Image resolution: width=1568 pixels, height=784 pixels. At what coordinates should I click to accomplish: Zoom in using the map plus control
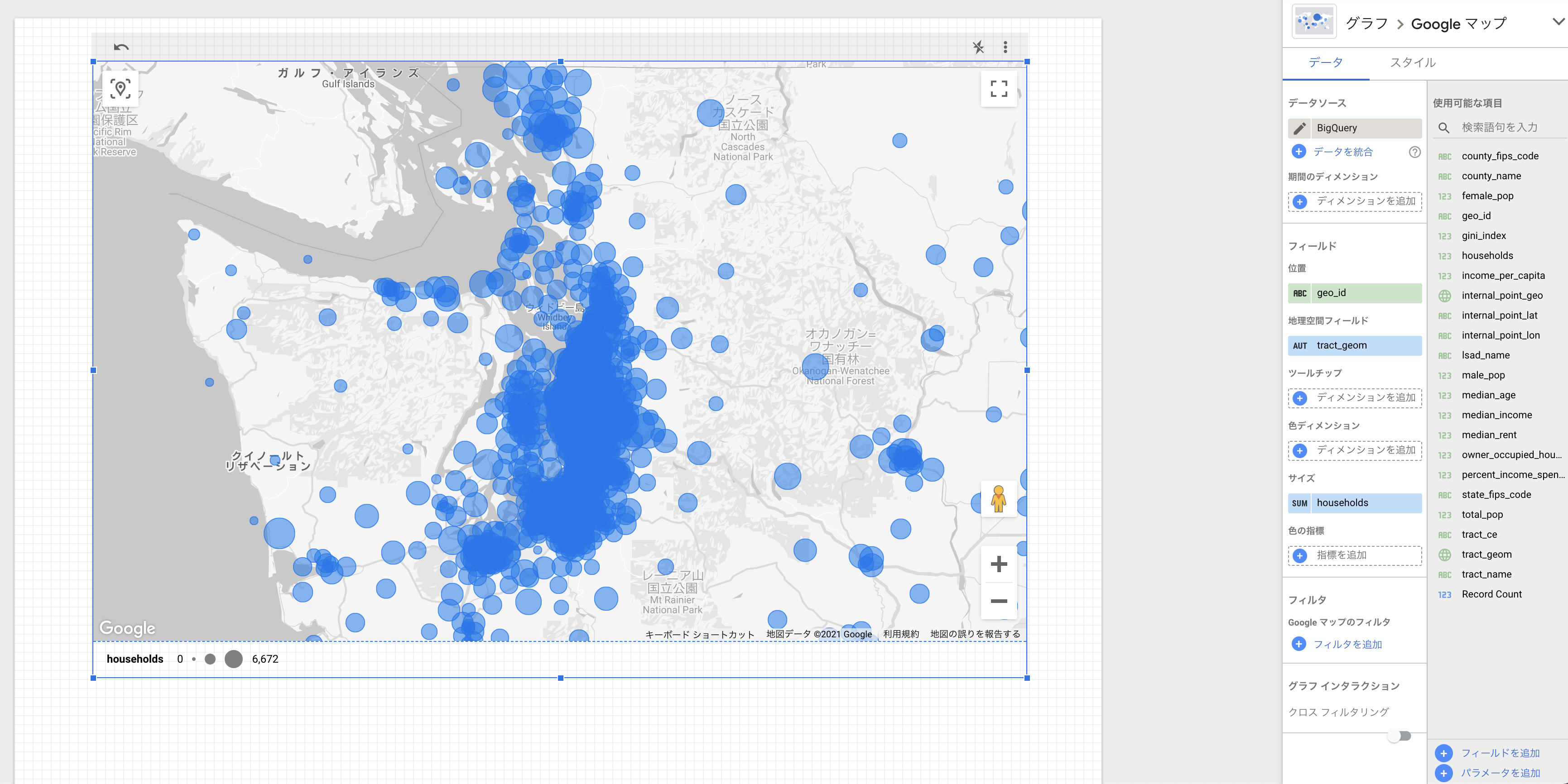click(999, 564)
